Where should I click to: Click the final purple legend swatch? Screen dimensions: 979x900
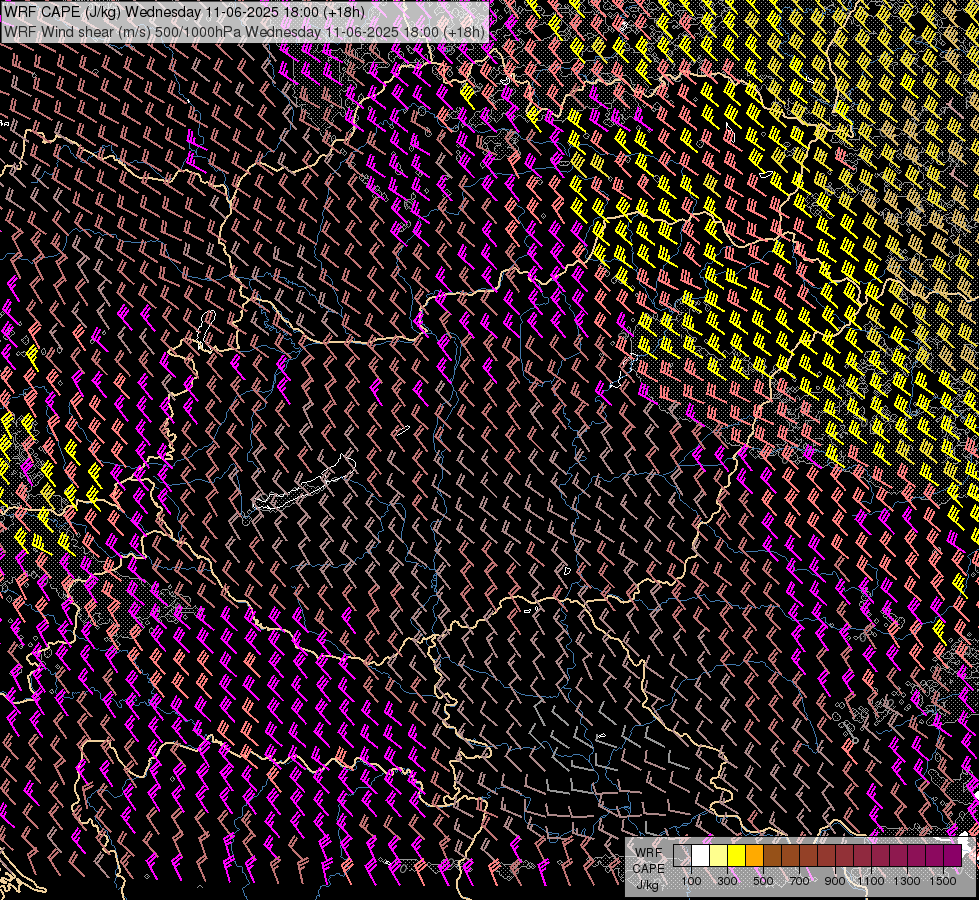tap(953, 855)
